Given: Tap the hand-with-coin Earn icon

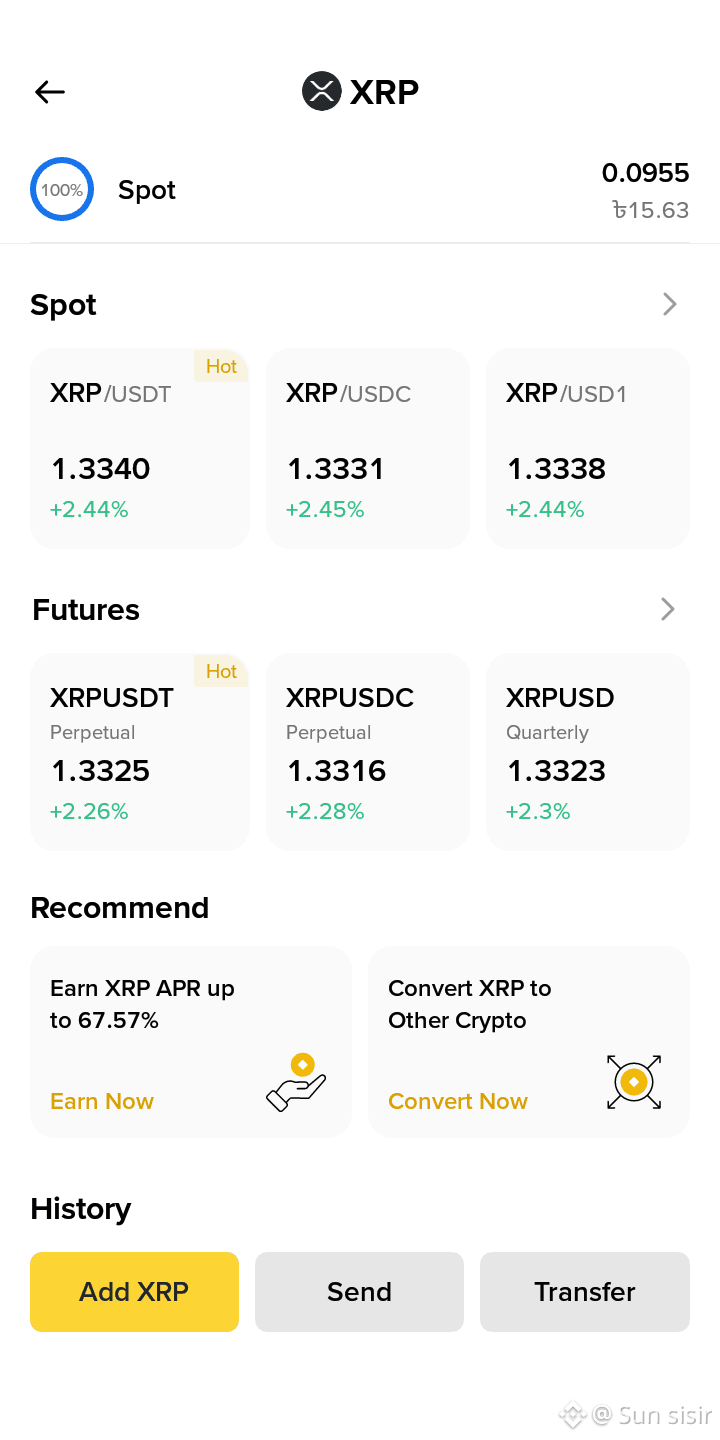Looking at the screenshot, I should tap(297, 1082).
